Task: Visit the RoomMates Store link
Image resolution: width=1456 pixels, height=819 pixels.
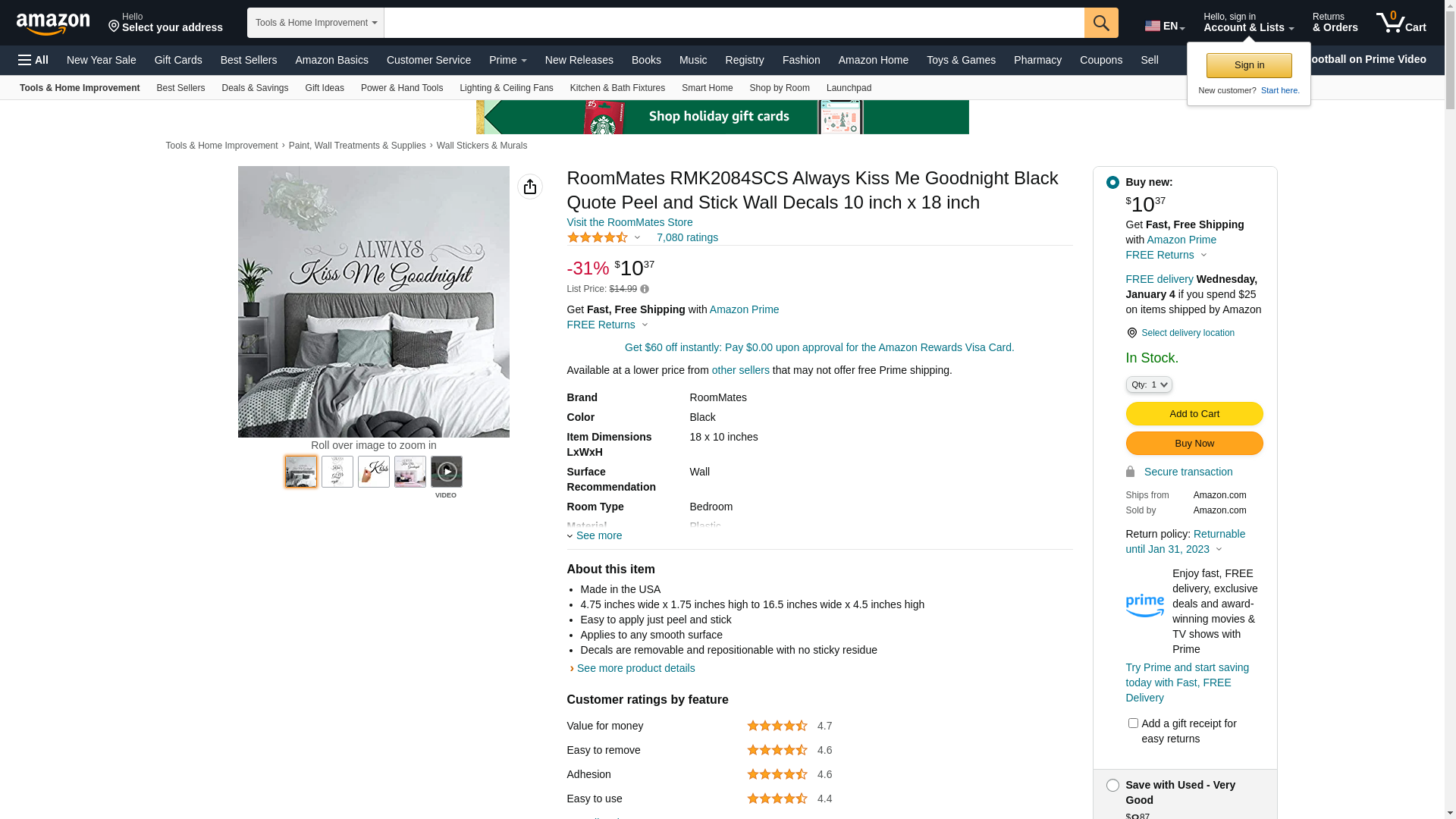Action: point(629,222)
